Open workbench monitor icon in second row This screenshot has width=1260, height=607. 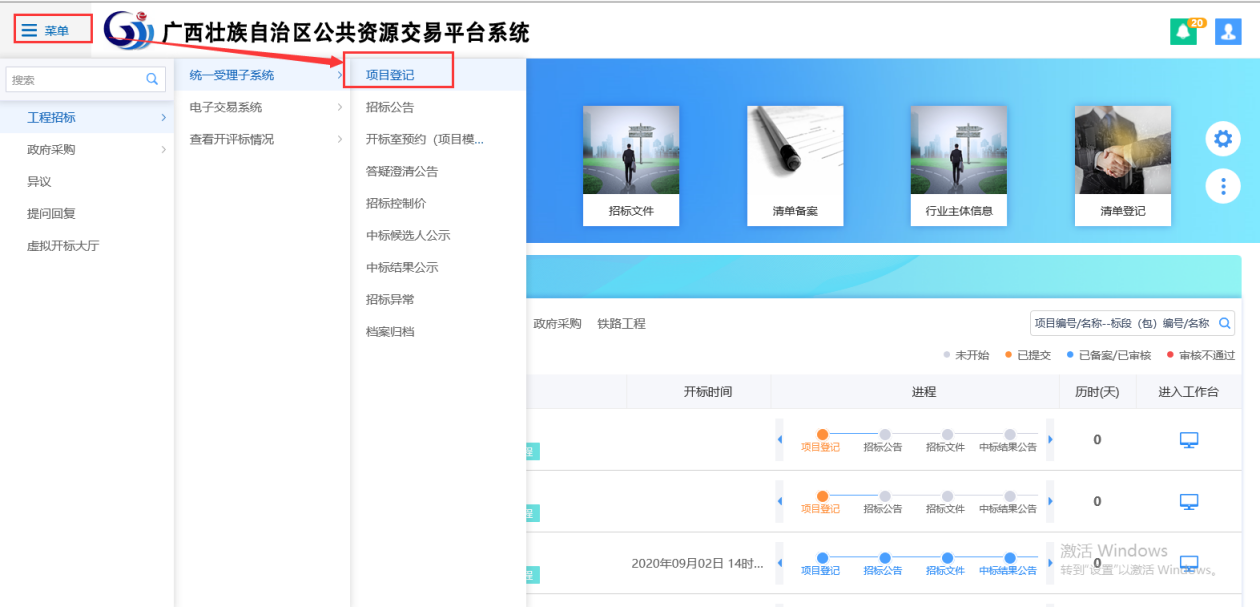tap(1189, 502)
